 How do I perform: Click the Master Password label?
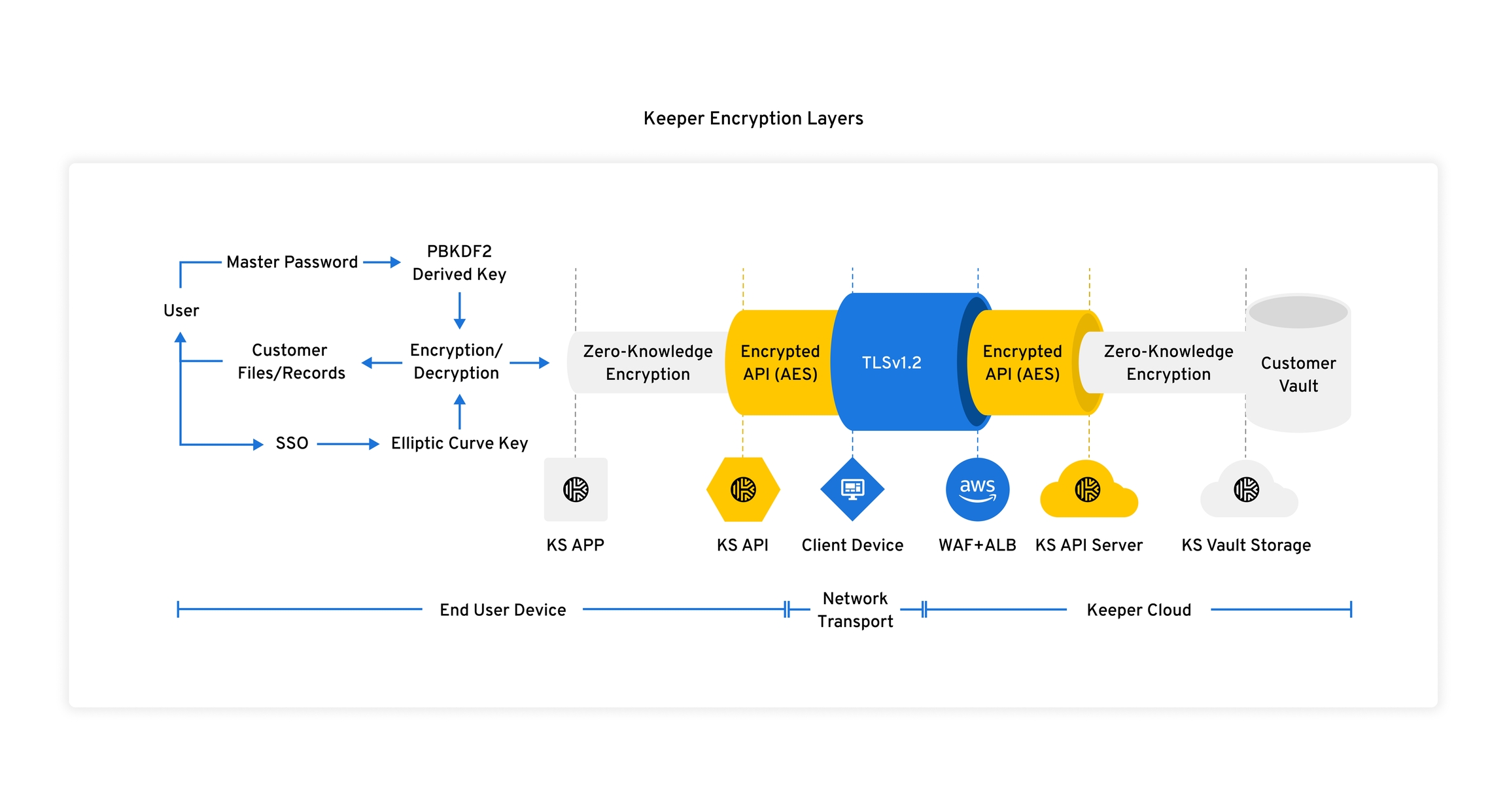coord(292,262)
